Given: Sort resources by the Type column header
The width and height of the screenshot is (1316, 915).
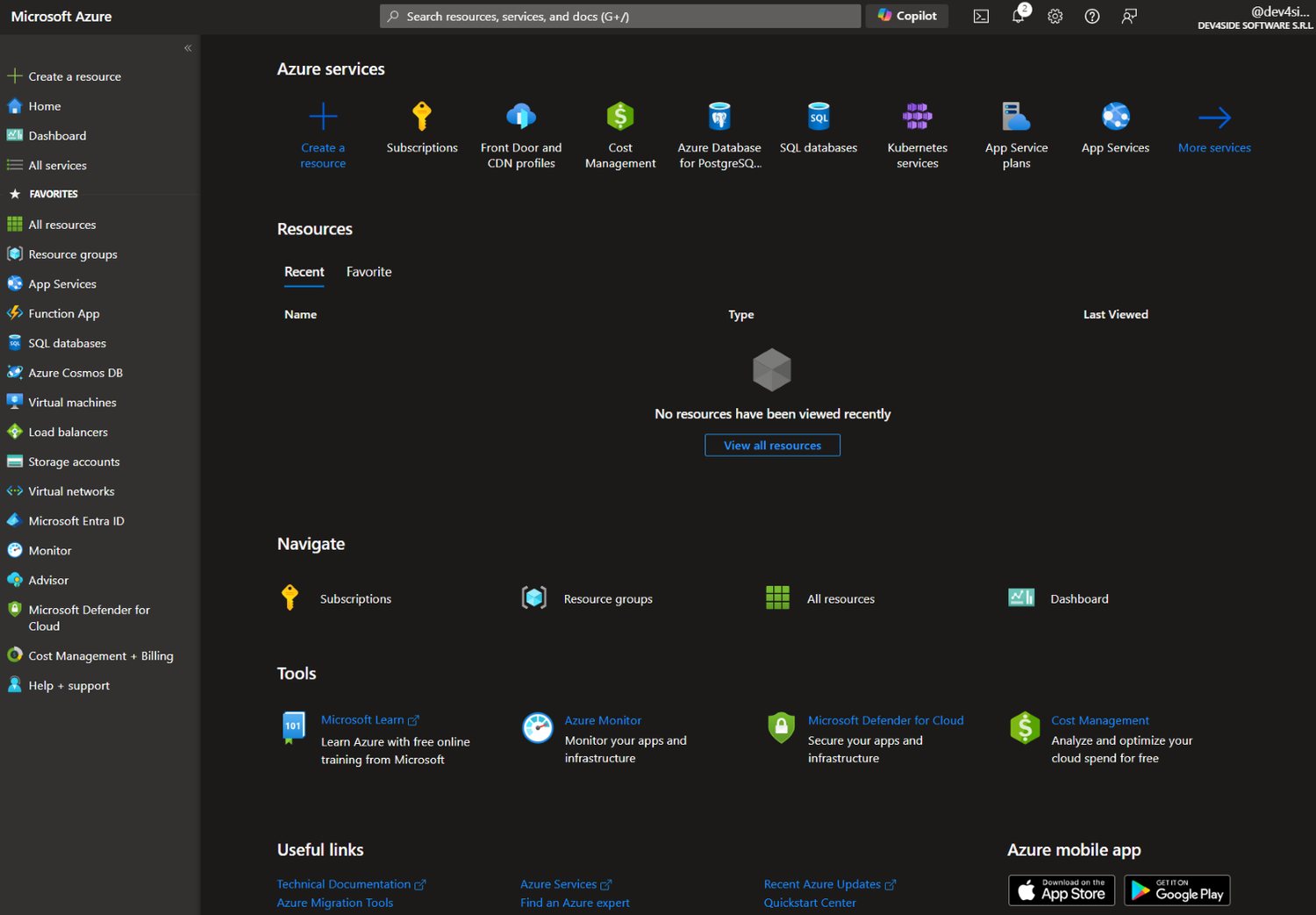Looking at the screenshot, I should (740, 314).
